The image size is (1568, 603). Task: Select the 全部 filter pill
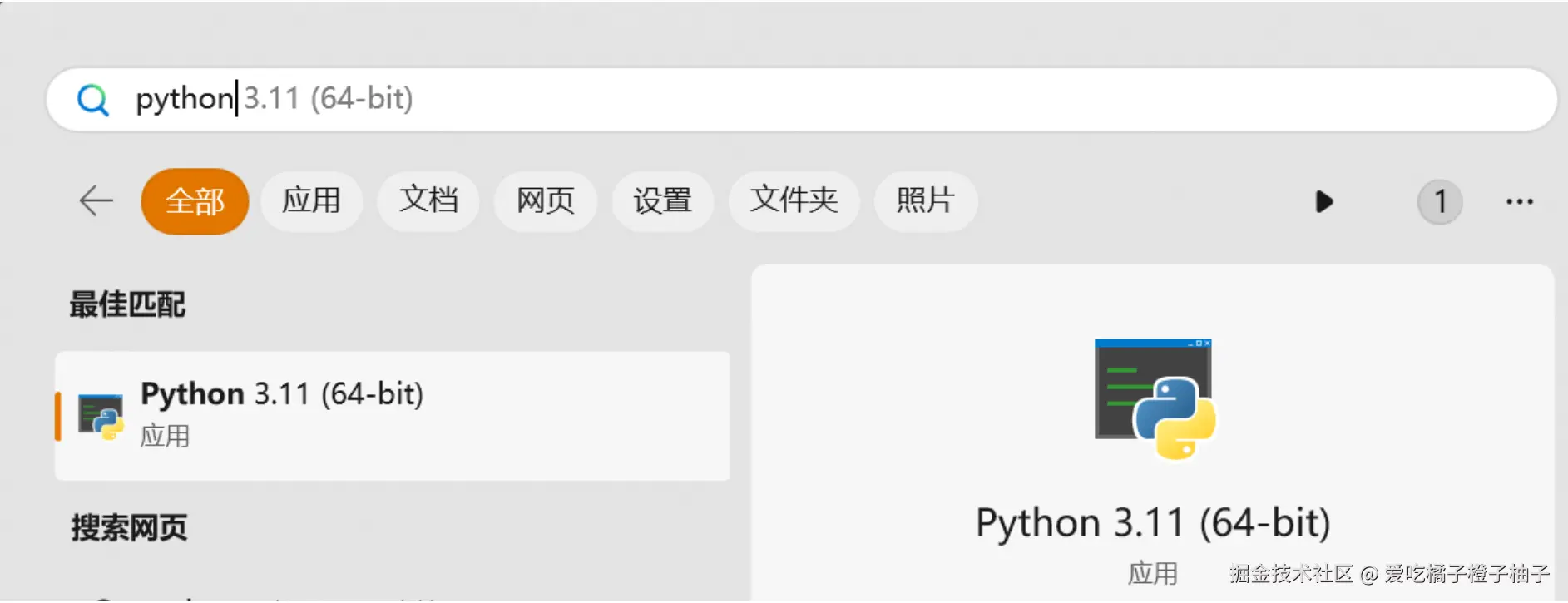pos(194,201)
